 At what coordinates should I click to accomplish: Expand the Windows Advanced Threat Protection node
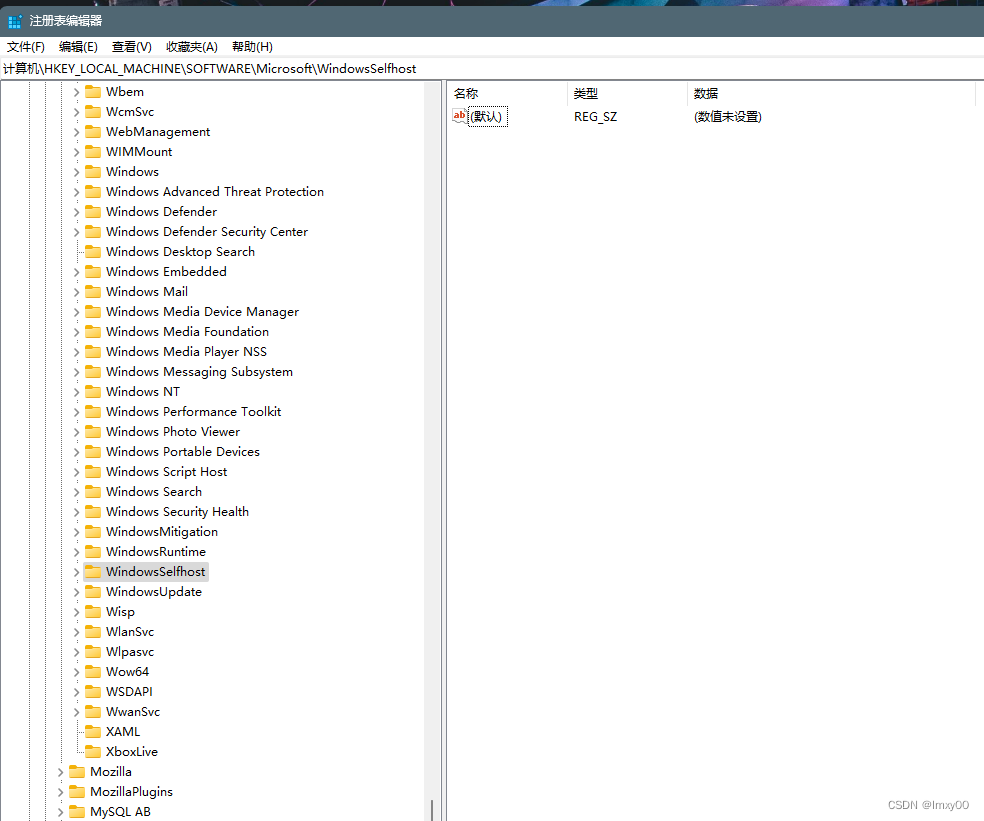click(76, 192)
